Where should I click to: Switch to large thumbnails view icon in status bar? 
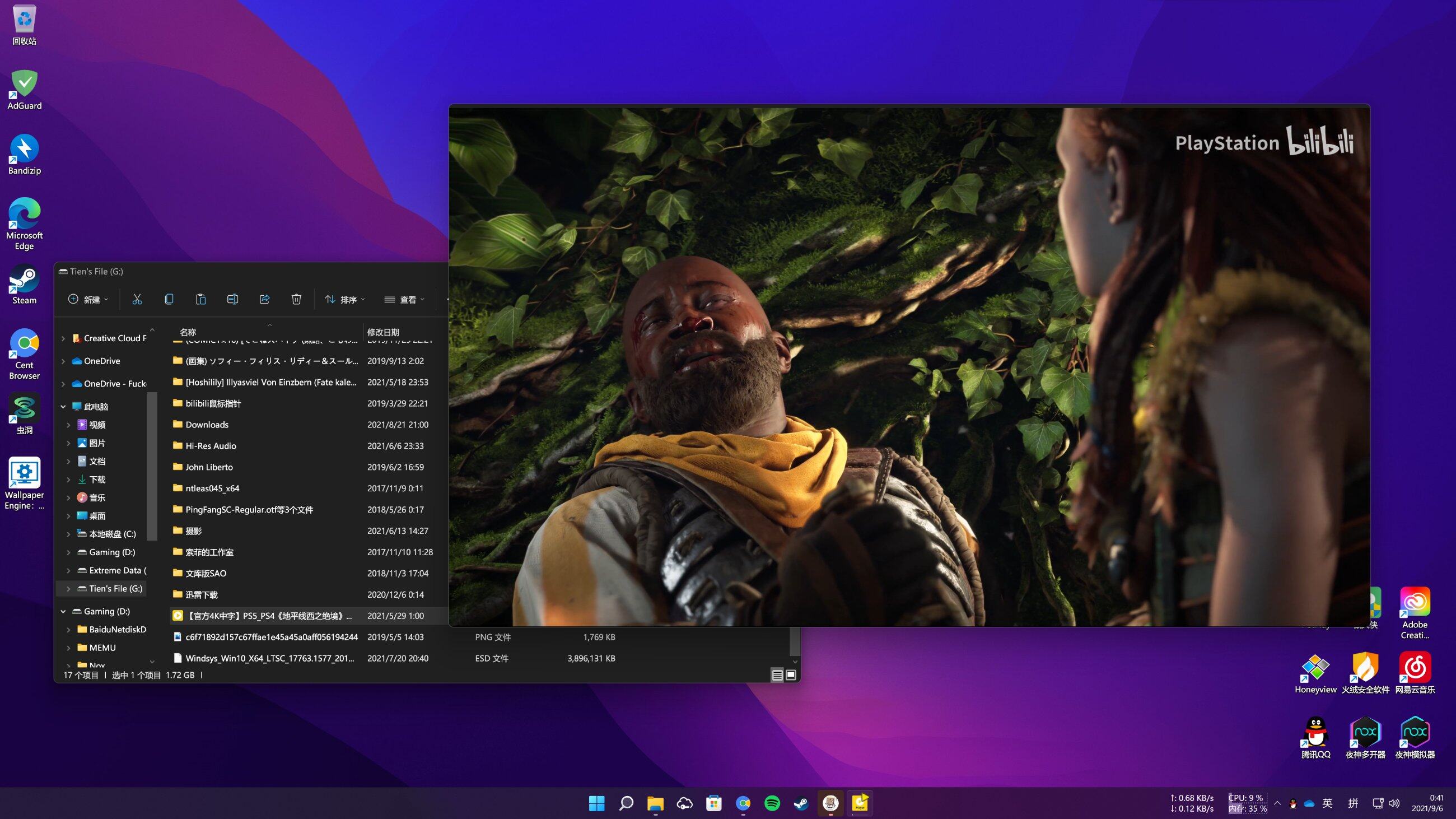[791, 675]
